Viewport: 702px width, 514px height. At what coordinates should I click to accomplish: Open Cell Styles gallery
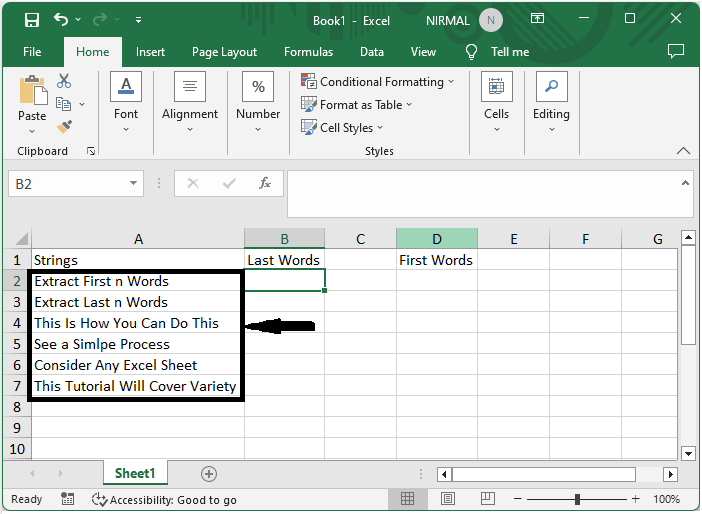tap(342, 128)
